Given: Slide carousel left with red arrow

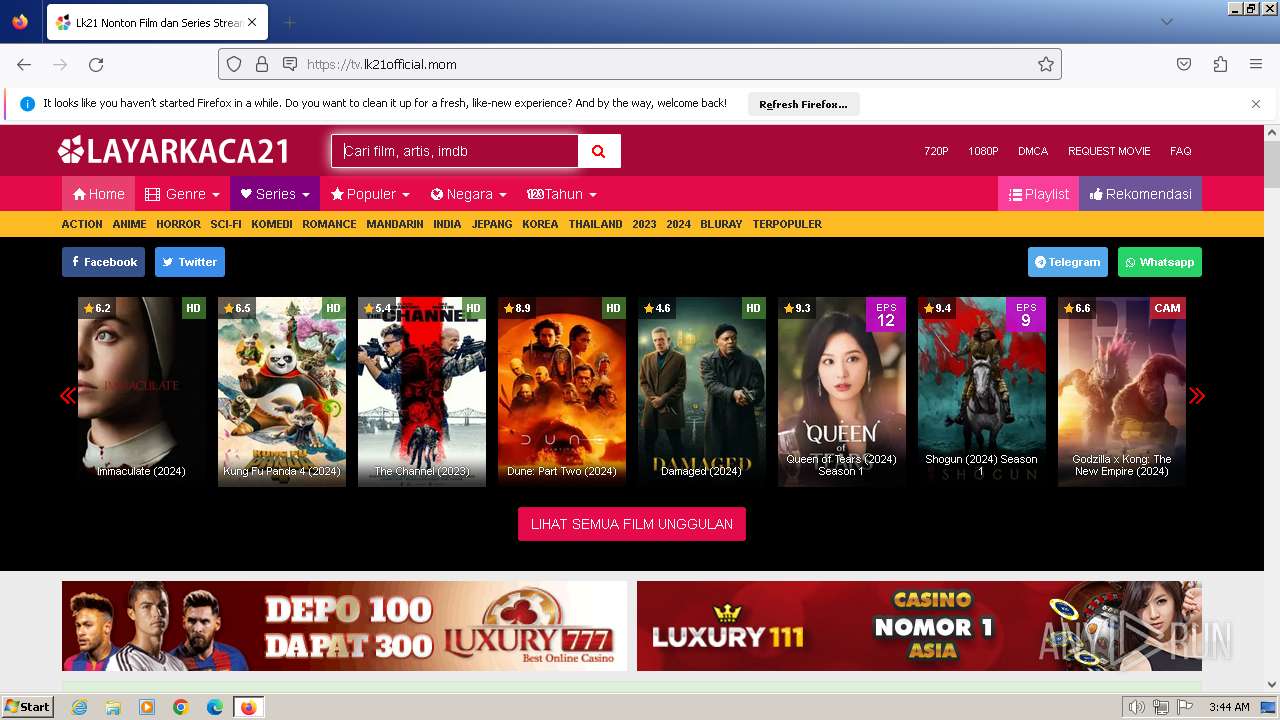Looking at the screenshot, I should (x=68, y=395).
